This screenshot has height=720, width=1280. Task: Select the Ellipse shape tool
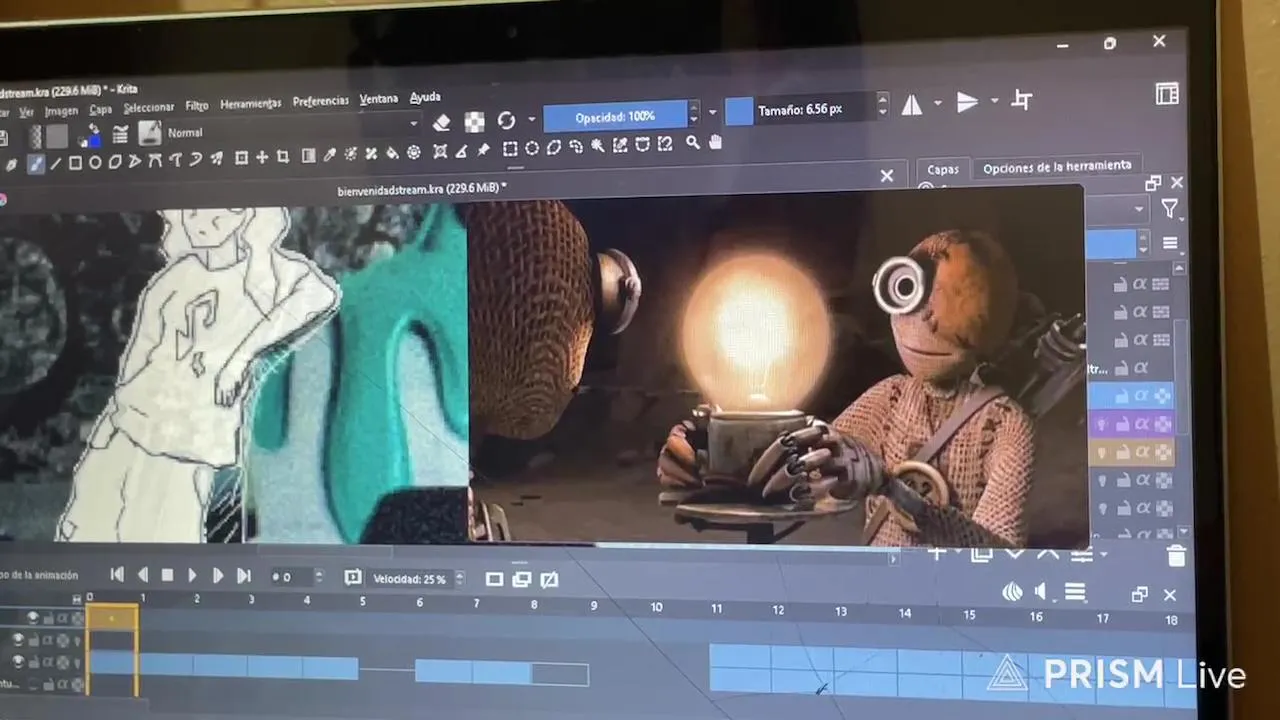click(x=95, y=161)
